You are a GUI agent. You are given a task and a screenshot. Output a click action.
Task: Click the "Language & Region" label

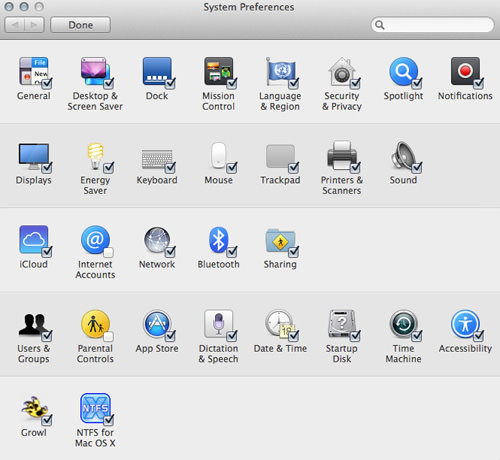tap(280, 101)
